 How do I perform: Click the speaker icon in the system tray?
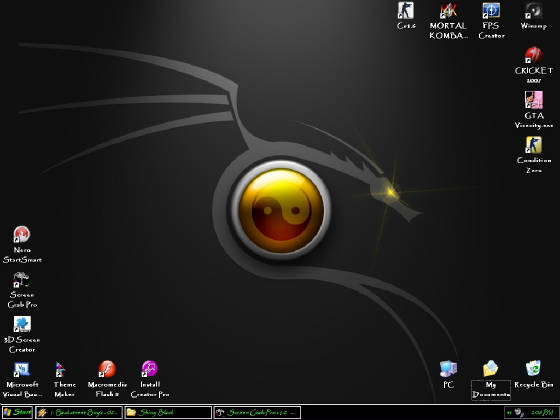(x=519, y=413)
